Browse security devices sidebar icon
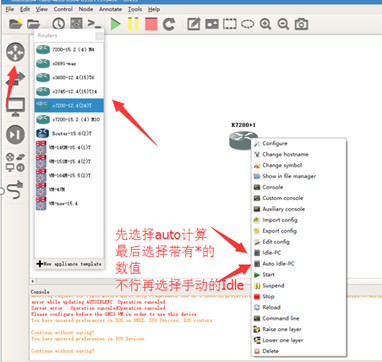Image resolution: width=382 pixels, height=362 pixels. click(x=15, y=135)
